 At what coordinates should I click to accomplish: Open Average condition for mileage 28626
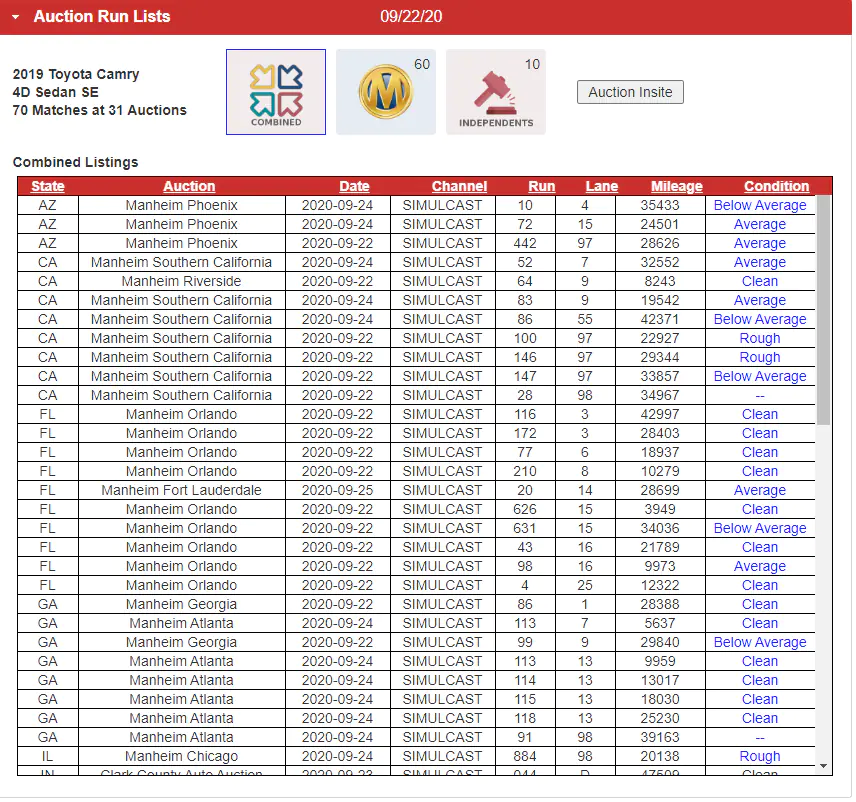[762, 243]
